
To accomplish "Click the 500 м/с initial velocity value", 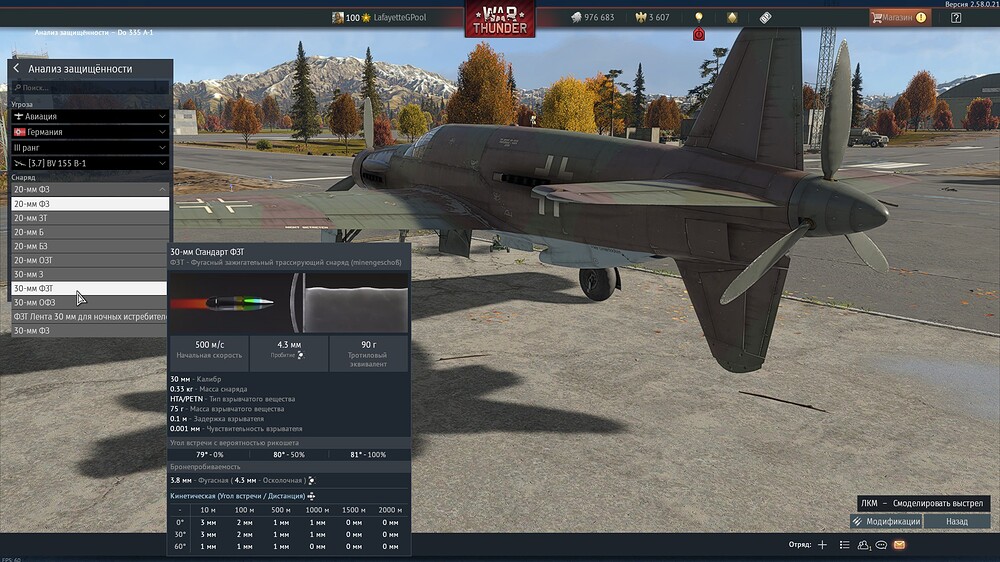I will 209,344.
